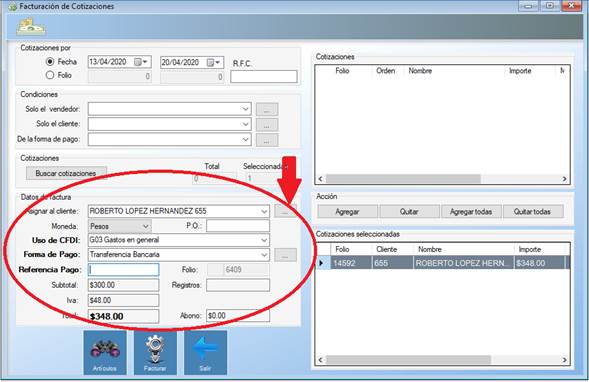Select the Folio radio button

50,75
